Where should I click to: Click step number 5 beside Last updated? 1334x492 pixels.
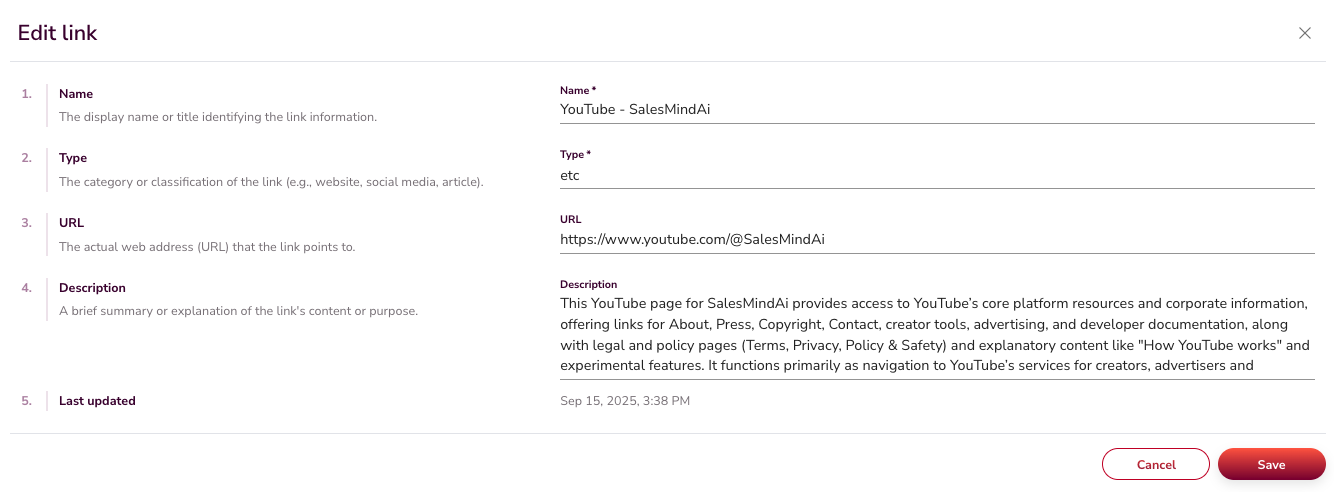click(x=26, y=401)
